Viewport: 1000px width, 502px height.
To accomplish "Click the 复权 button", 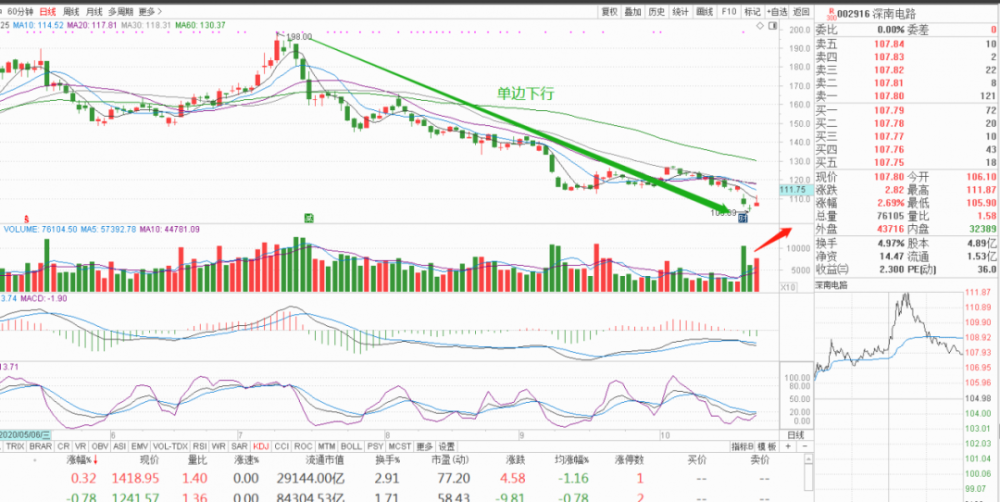I will click(x=610, y=11).
